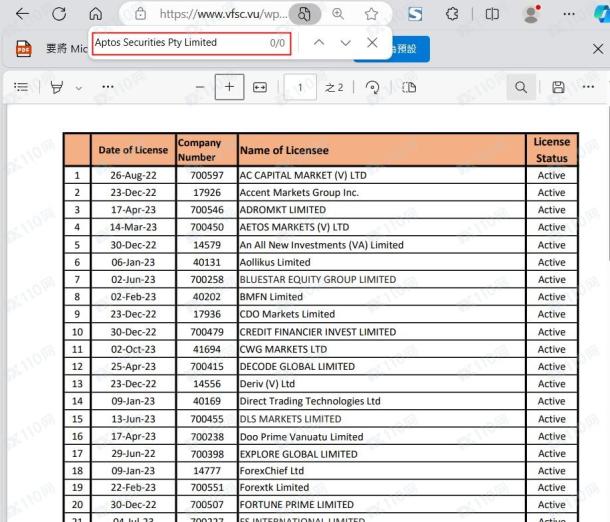Image resolution: width=610 pixels, height=522 pixels.
Task: Select the ForexChief Ltd cell
Action: pos(382,471)
